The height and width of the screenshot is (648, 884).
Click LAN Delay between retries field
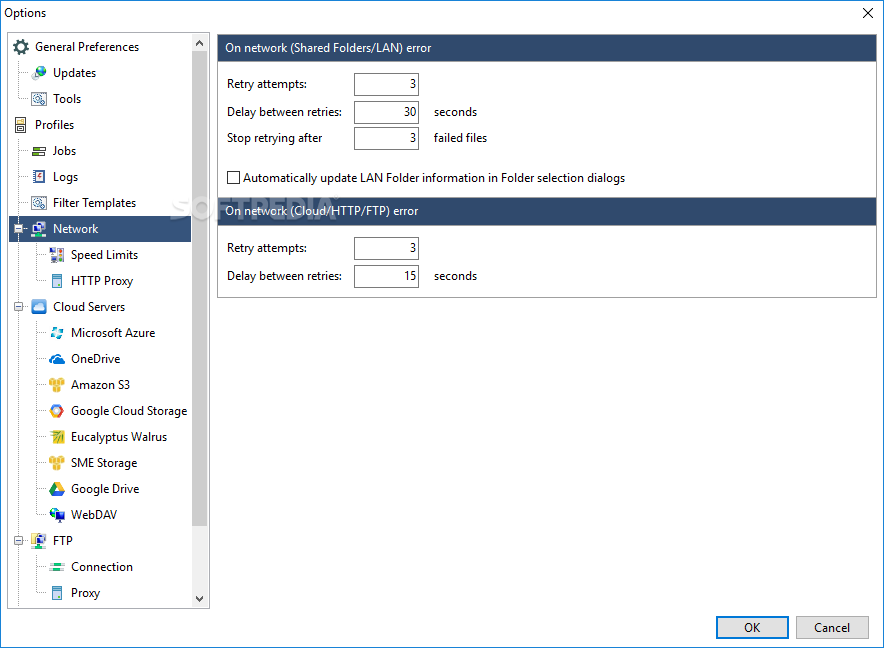pos(386,112)
